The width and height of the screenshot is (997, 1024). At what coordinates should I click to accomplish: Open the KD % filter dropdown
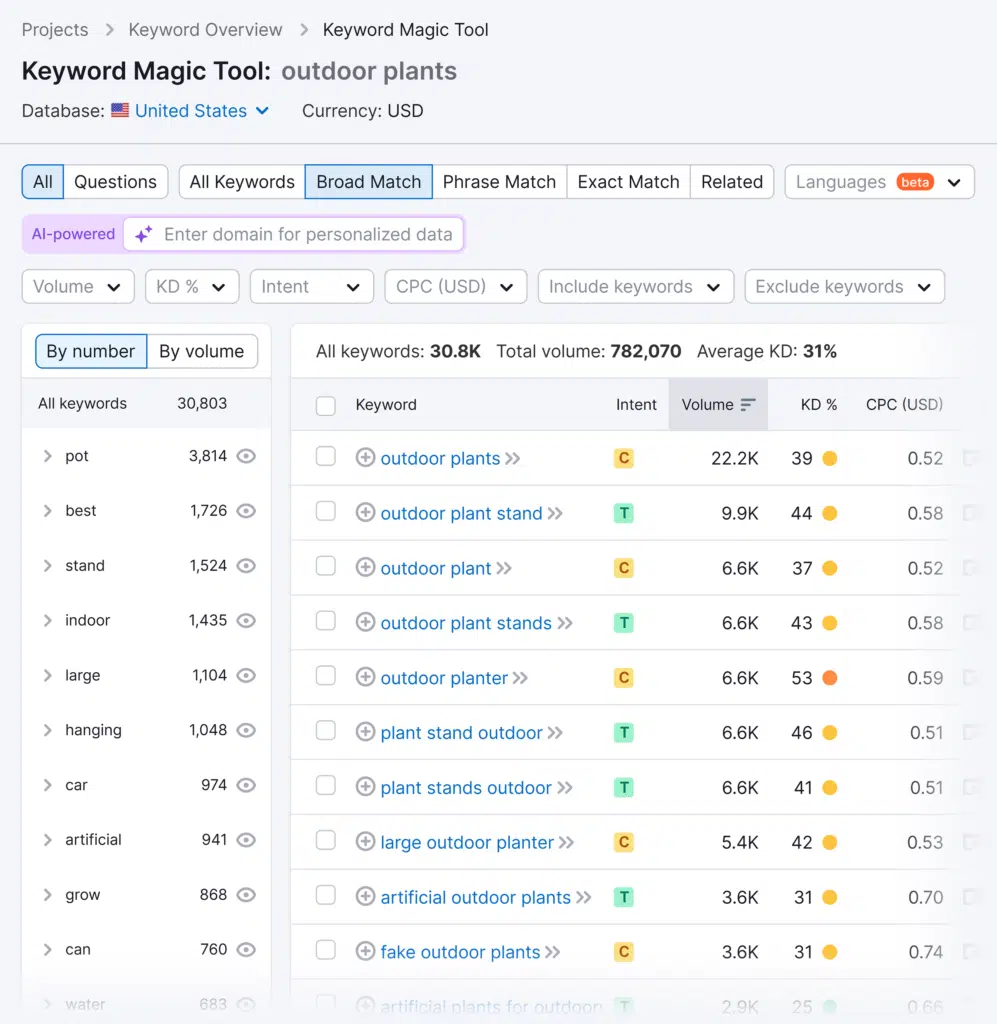tap(191, 287)
